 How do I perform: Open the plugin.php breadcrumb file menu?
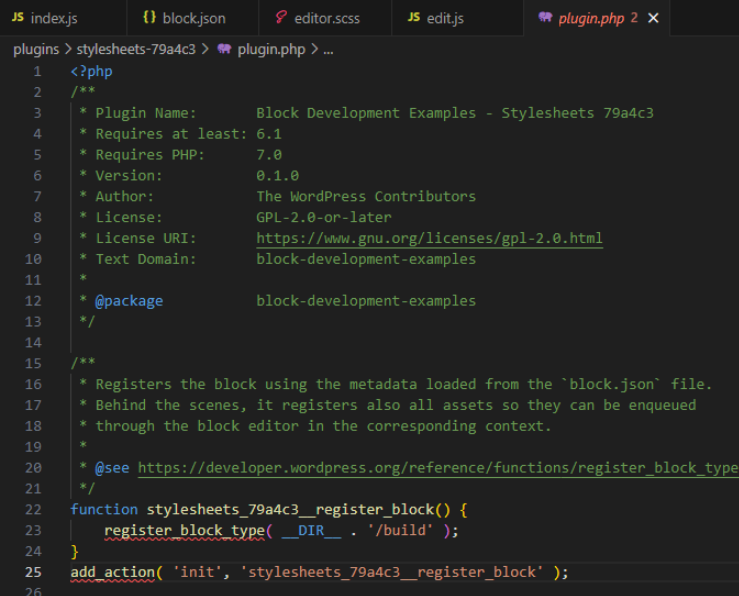pos(271,49)
